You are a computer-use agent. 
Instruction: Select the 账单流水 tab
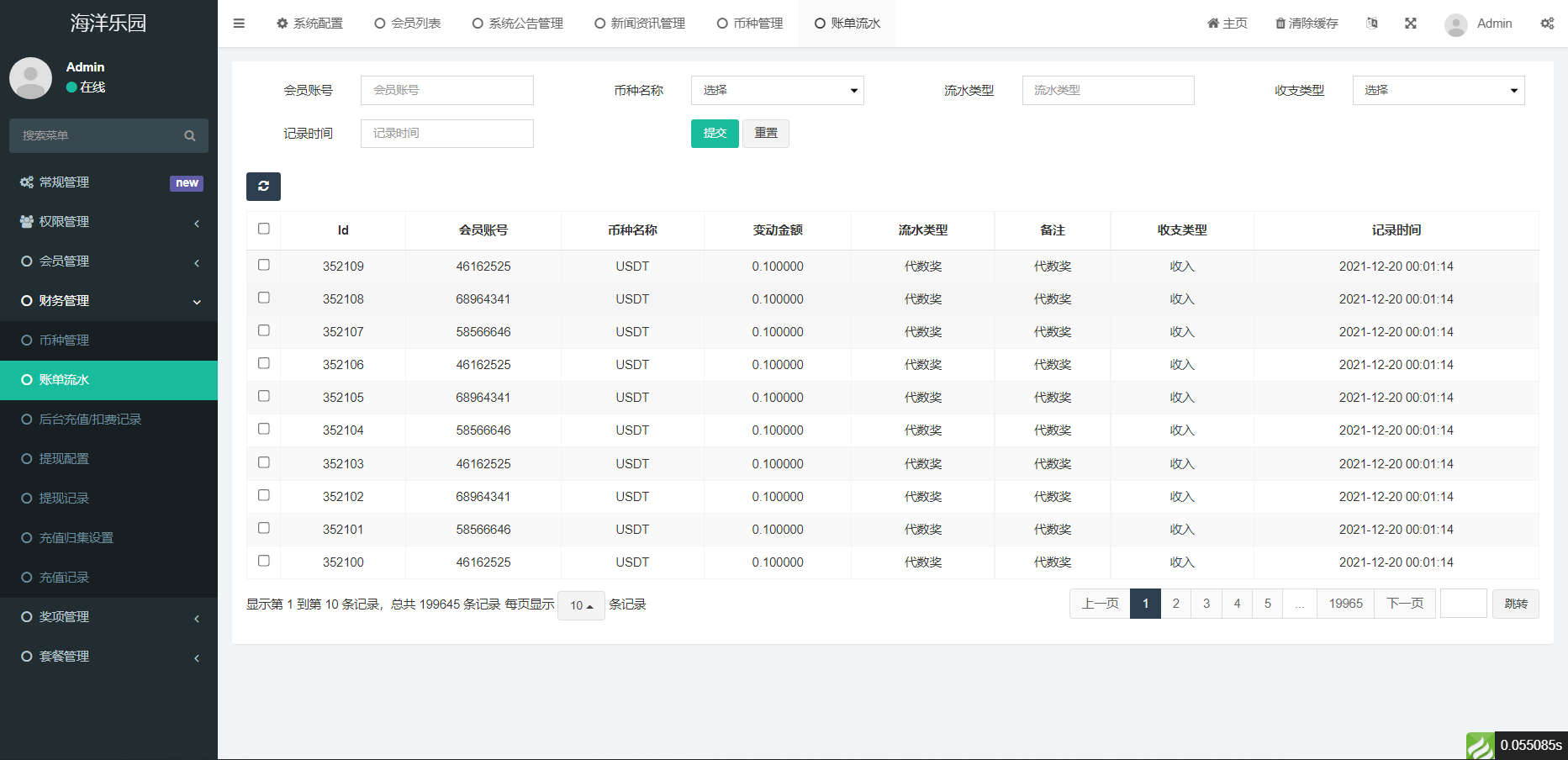(847, 24)
